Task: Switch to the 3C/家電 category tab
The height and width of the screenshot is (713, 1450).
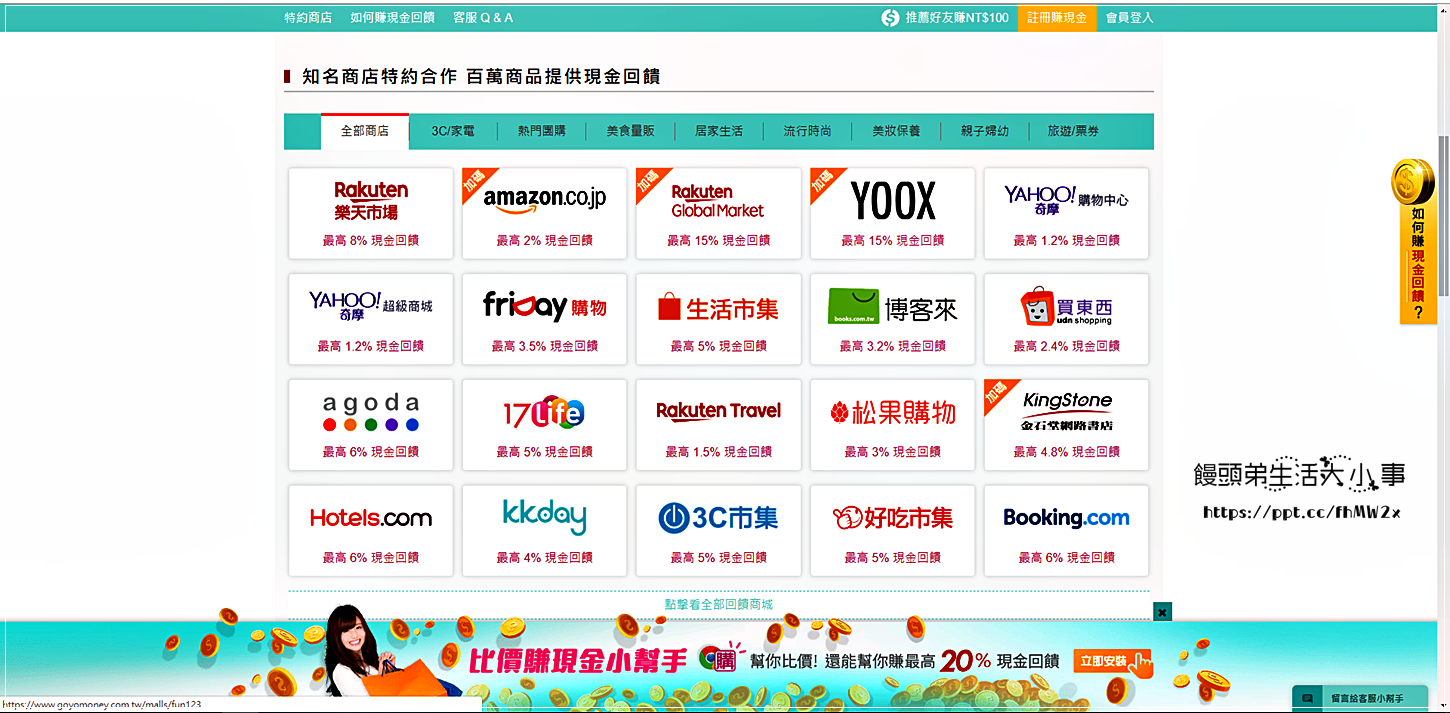Action: [453, 131]
